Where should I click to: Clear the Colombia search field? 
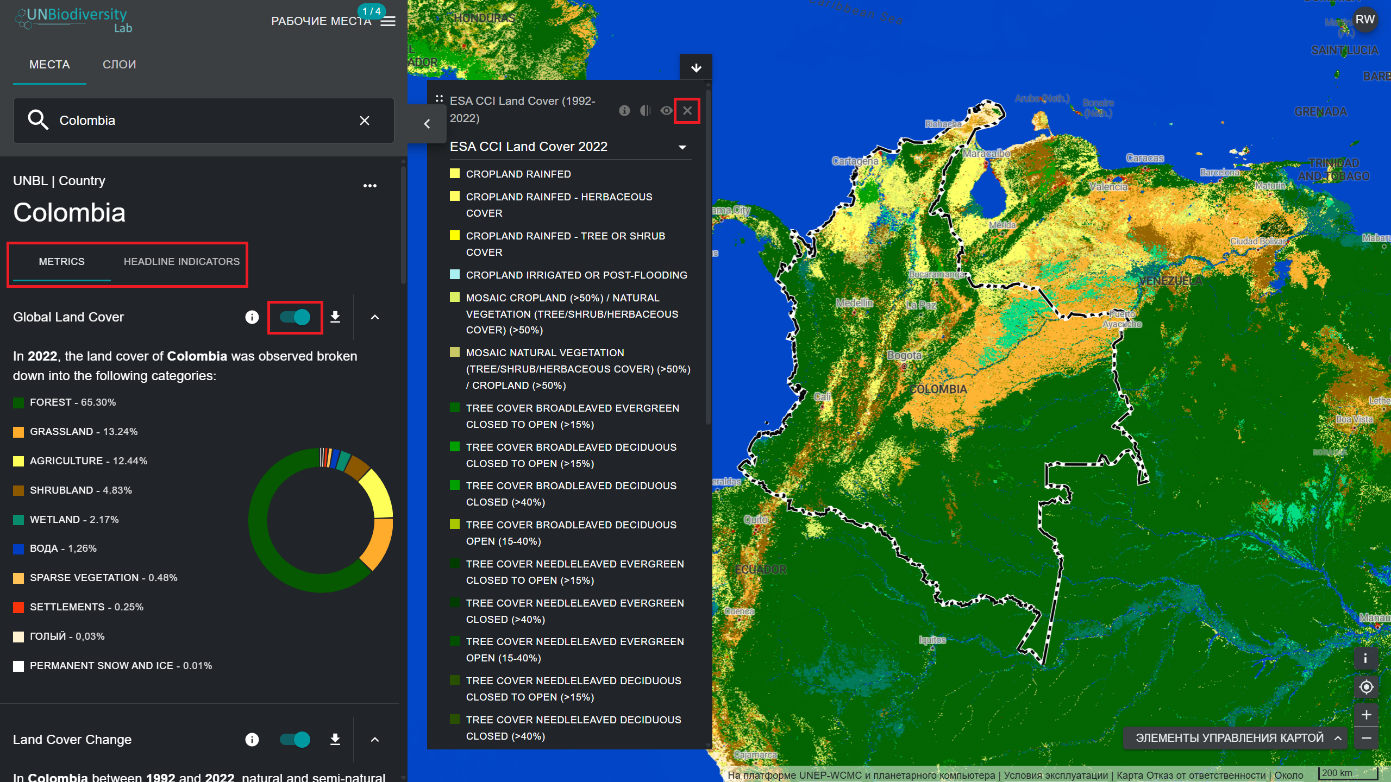pos(365,120)
